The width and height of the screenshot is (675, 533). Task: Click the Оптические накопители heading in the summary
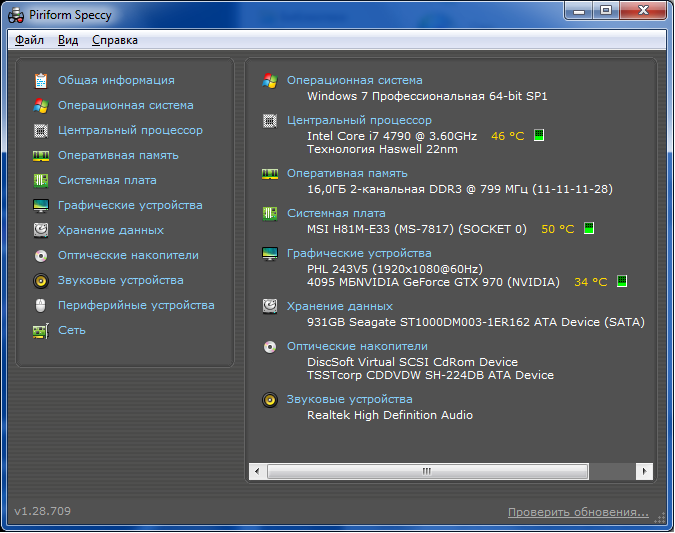coord(357,347)
